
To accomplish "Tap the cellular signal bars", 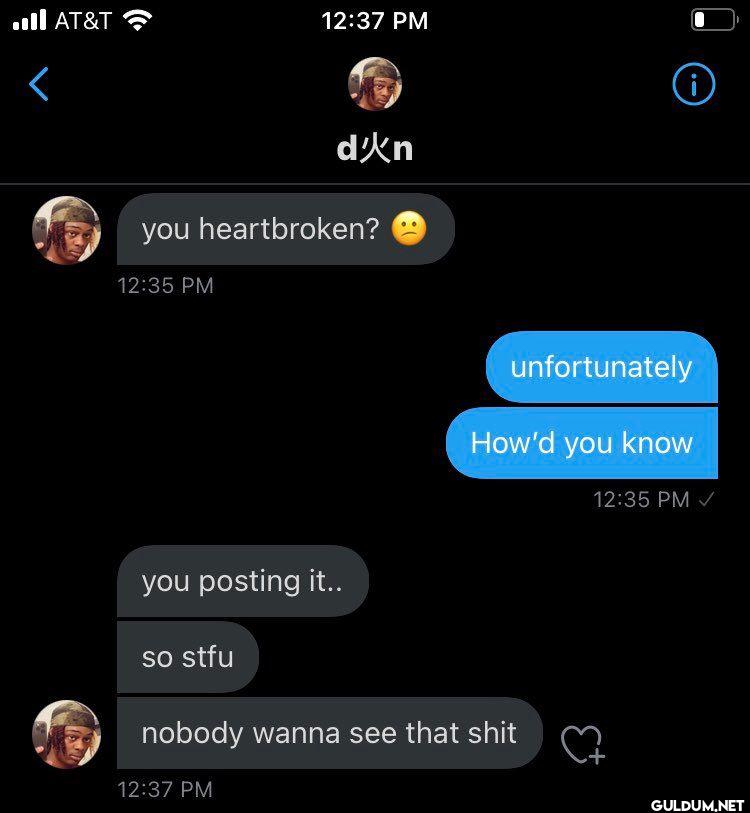I will (30, 21).
